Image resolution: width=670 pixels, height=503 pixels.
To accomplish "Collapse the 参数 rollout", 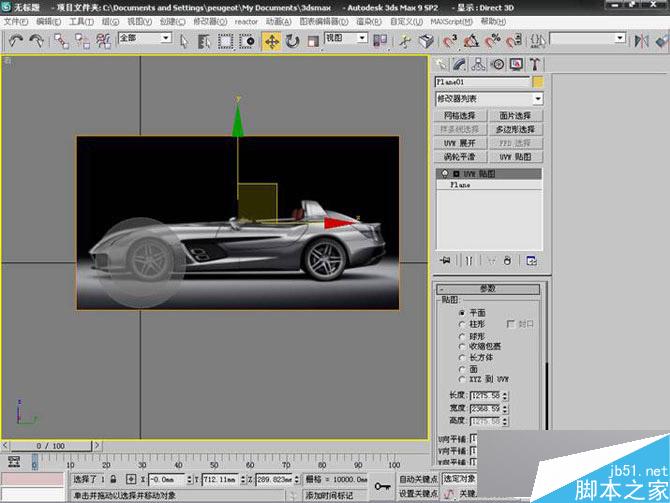I will click(x=487, y=288).
